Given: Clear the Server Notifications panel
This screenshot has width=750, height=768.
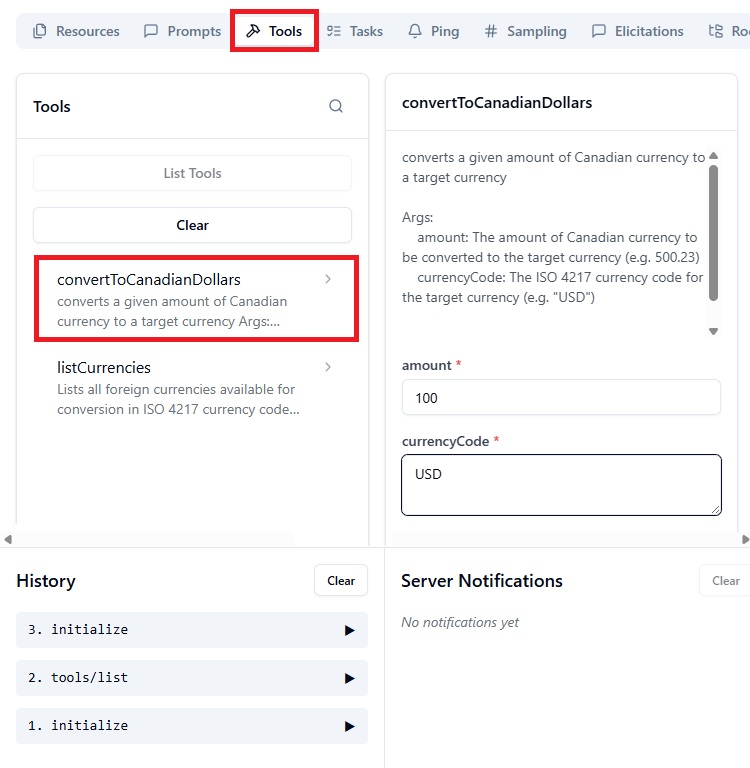Looking at the screenshot, I should coord(726,580).
